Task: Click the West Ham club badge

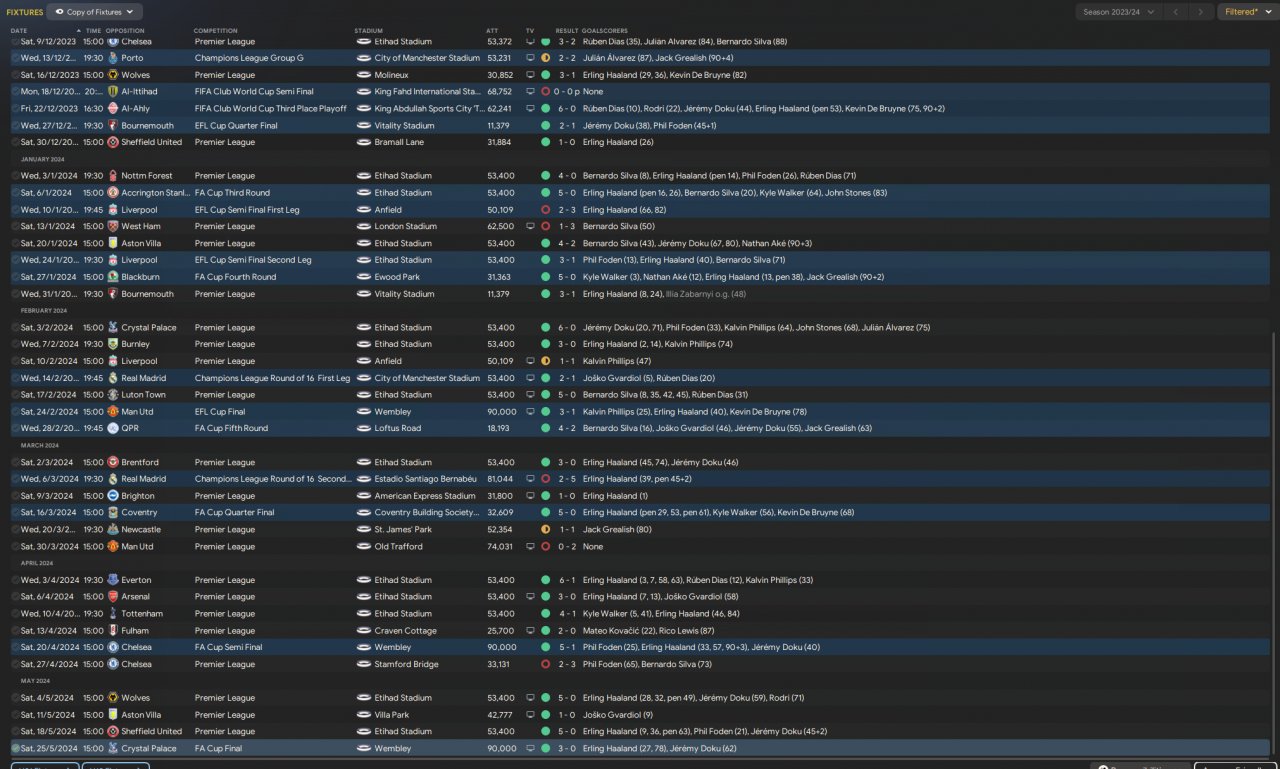Action: 113,227
